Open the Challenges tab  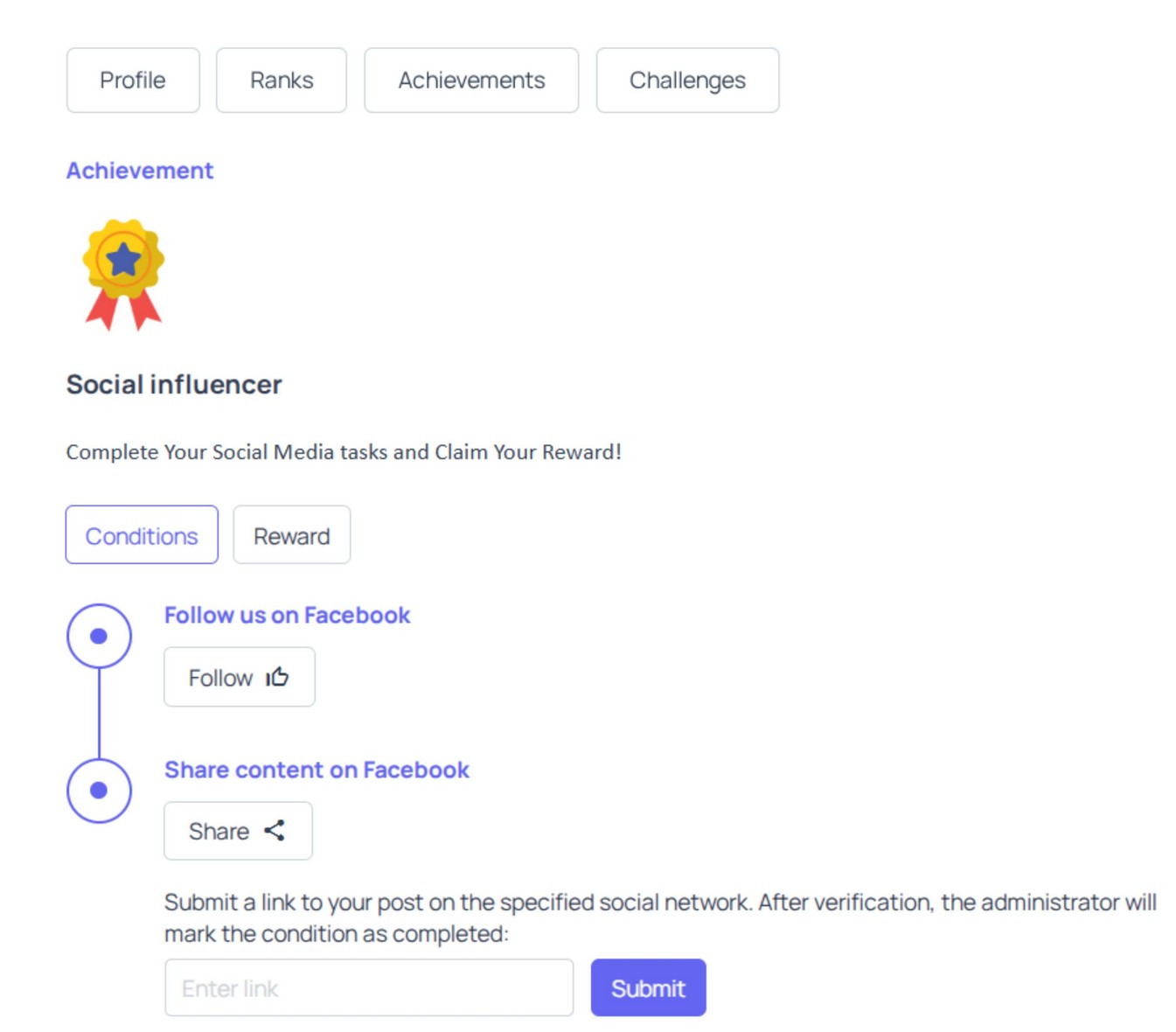[x=687, y=80]
